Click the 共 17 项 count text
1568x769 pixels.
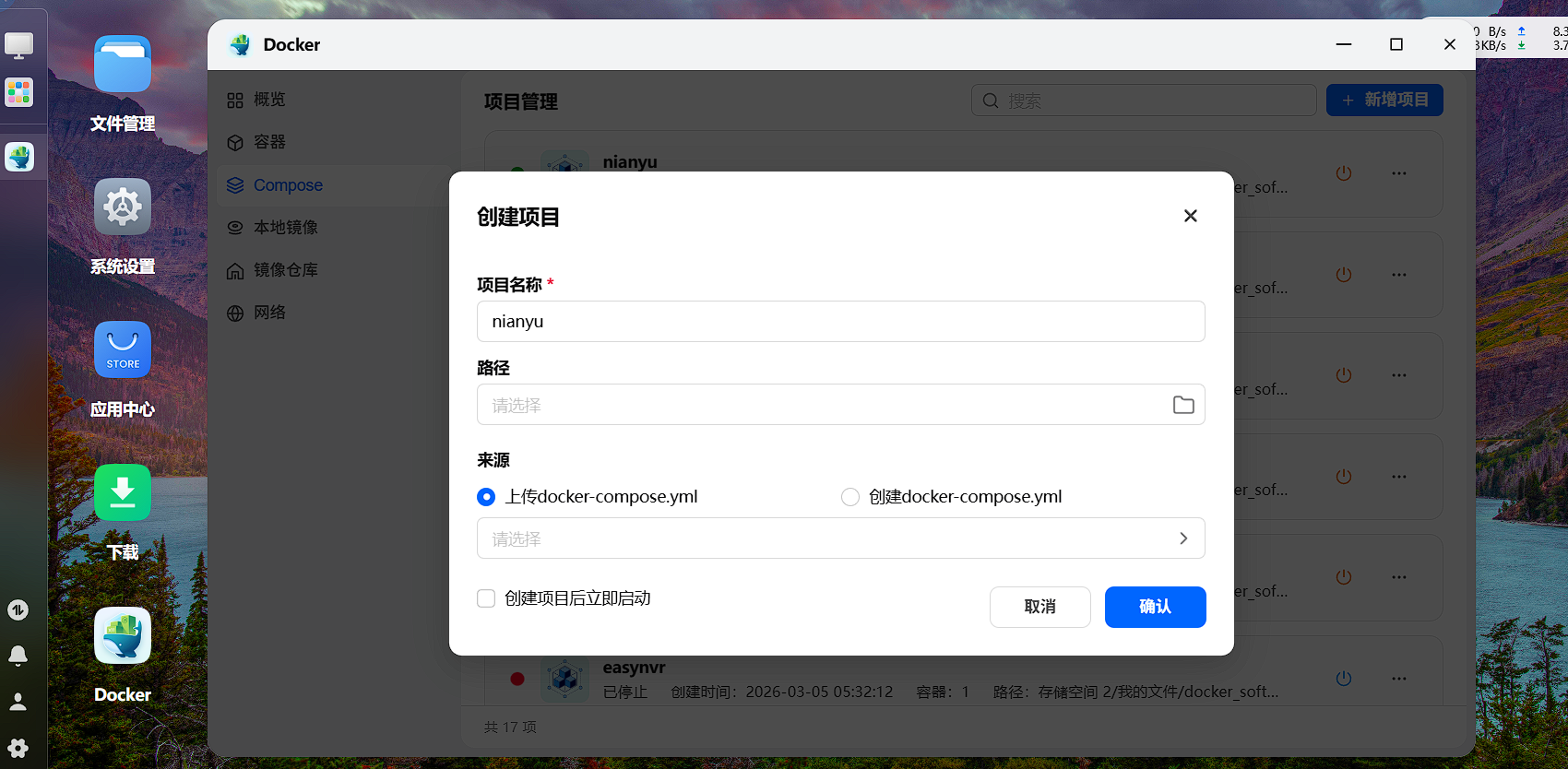(510, 728)
